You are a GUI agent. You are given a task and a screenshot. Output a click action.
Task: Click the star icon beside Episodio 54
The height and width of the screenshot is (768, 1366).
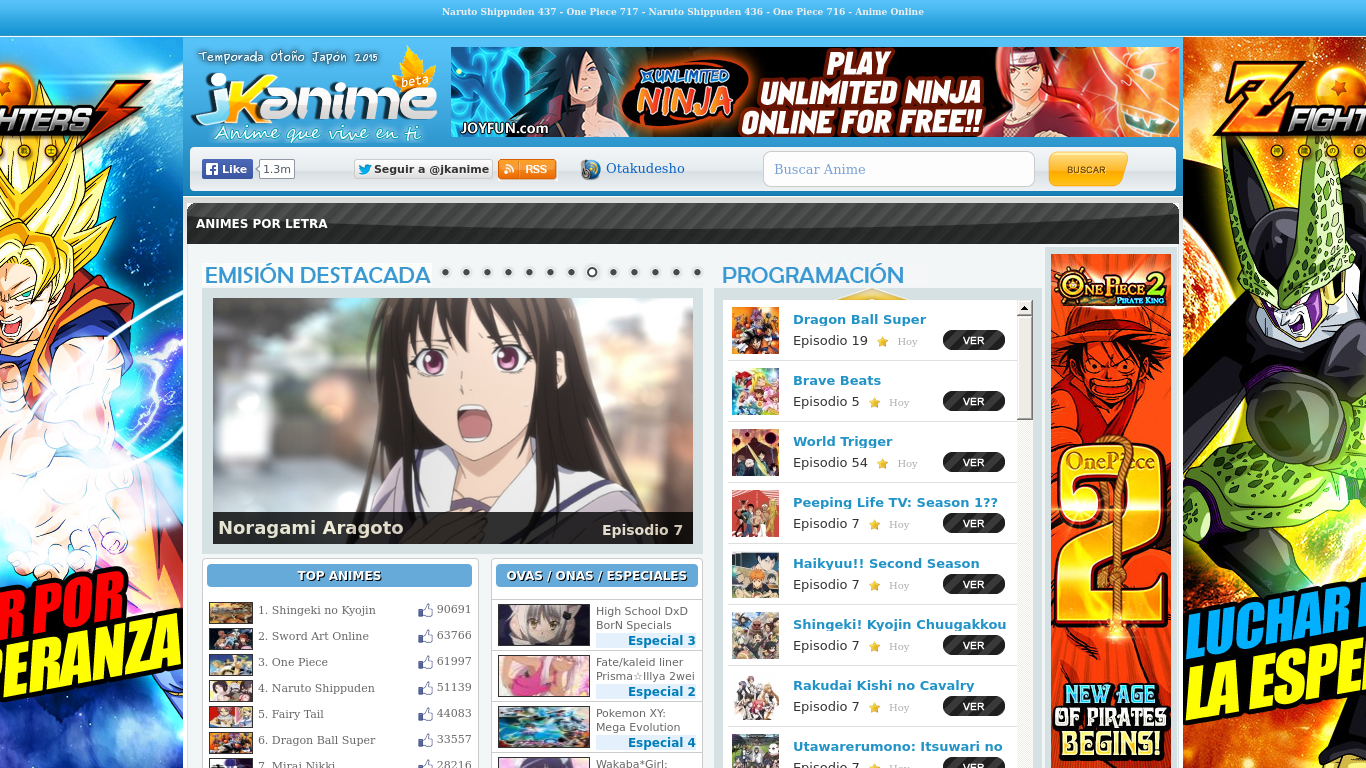coord(882,464)
